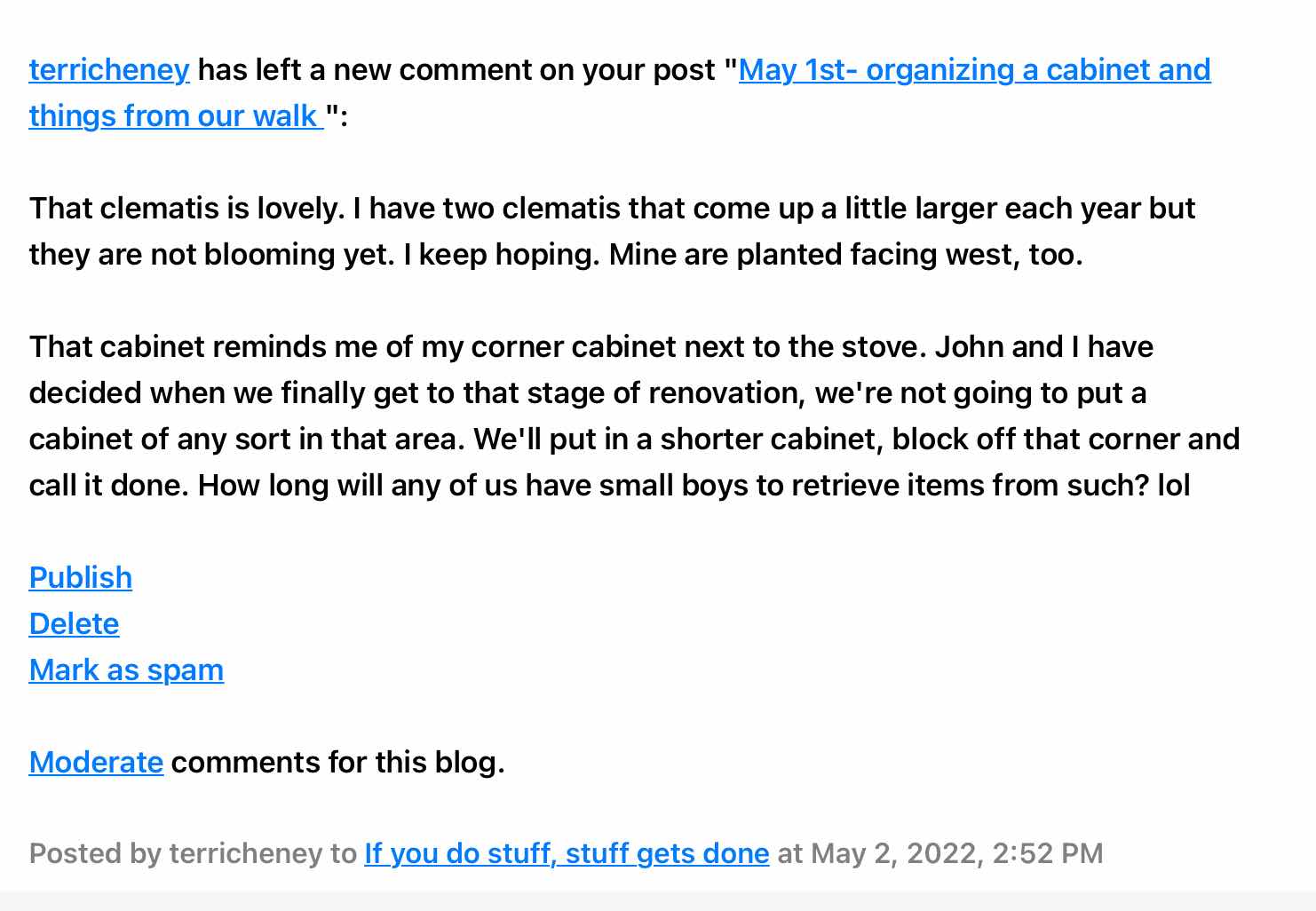The height and width of the screenshot is (911, 1316).
Task: Click the "Mine are planted facing west" sentence
Action: pyautogui.click(x=845, y=255)
